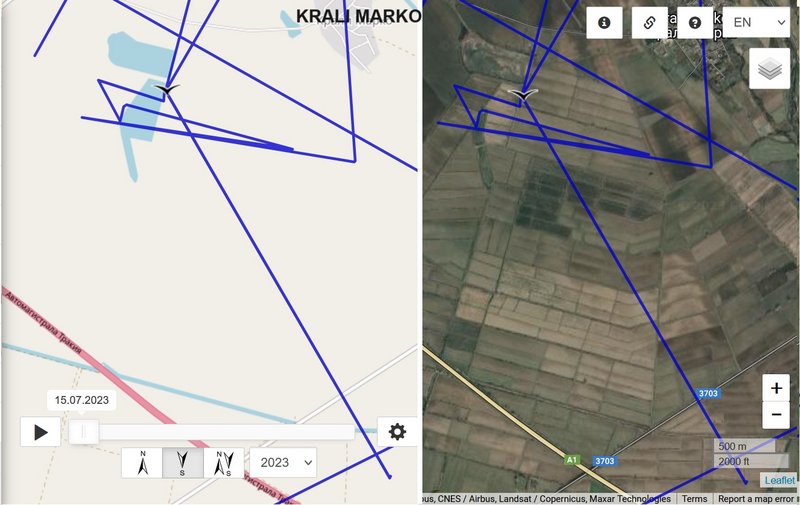
Task: Open the 2023 year dropdown
Action: pos(283,463)
